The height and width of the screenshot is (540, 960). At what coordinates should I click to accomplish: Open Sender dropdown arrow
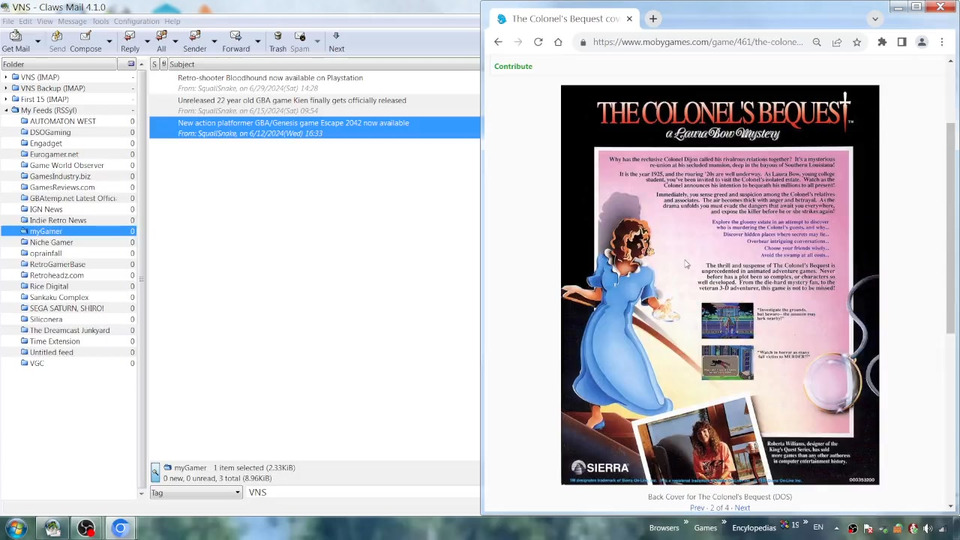click(214, 42)
